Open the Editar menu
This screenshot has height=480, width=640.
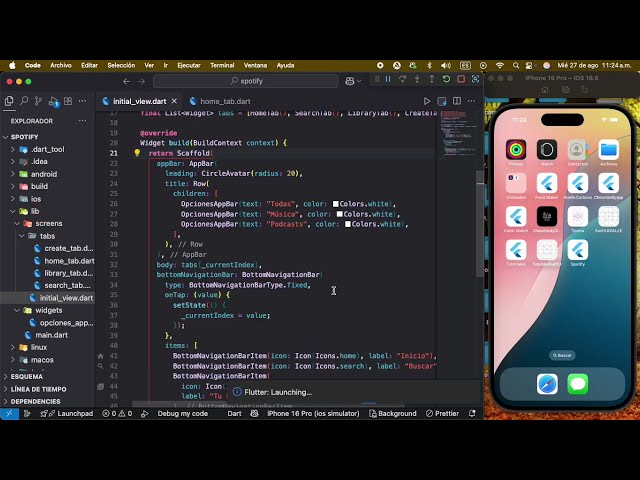click(89, 65)
